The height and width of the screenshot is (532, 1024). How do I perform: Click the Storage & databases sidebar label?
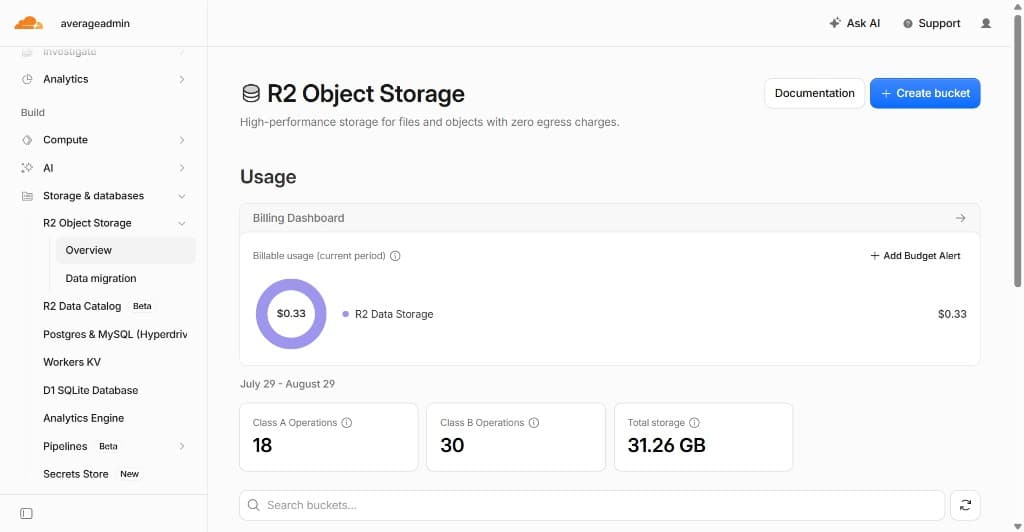point(93,196)
